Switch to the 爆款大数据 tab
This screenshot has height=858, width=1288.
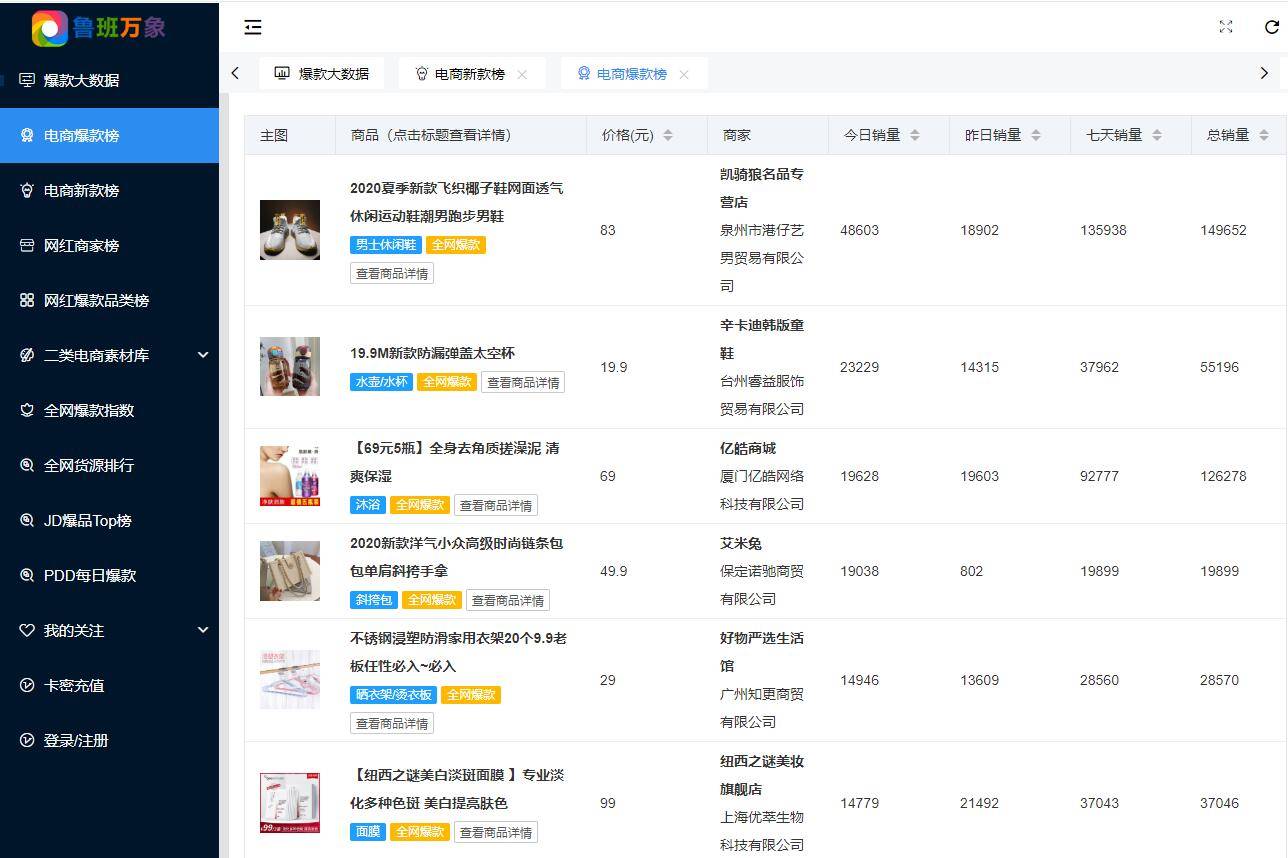[x=322, y=73]
